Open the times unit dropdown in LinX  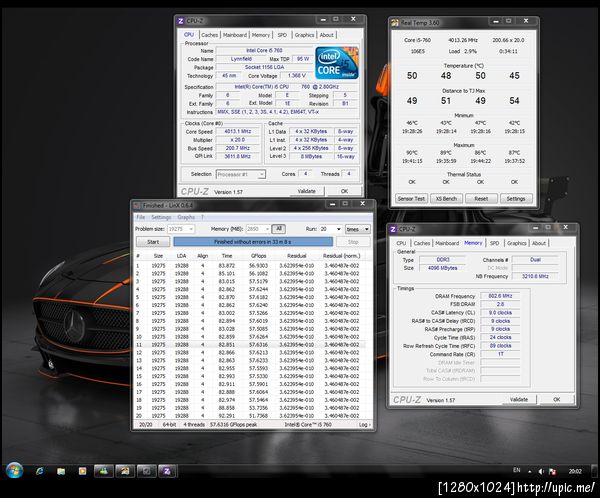click(357, 229)
